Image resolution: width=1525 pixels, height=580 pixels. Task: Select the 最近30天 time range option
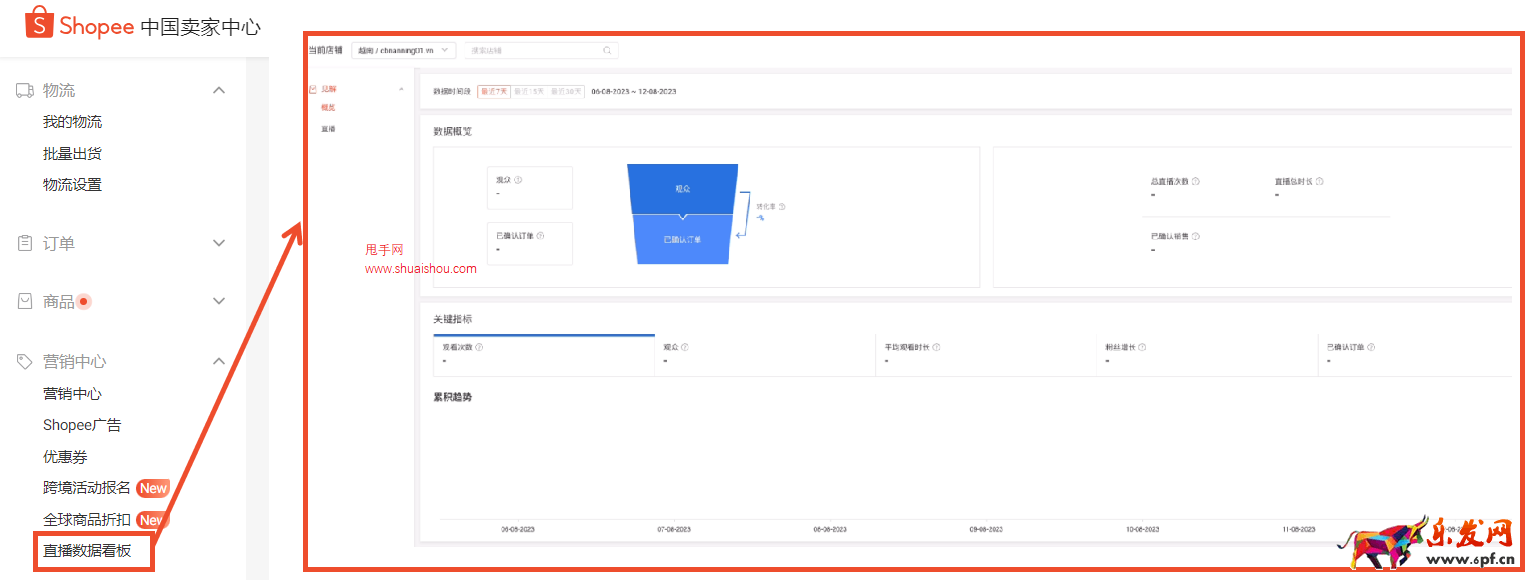566,91
